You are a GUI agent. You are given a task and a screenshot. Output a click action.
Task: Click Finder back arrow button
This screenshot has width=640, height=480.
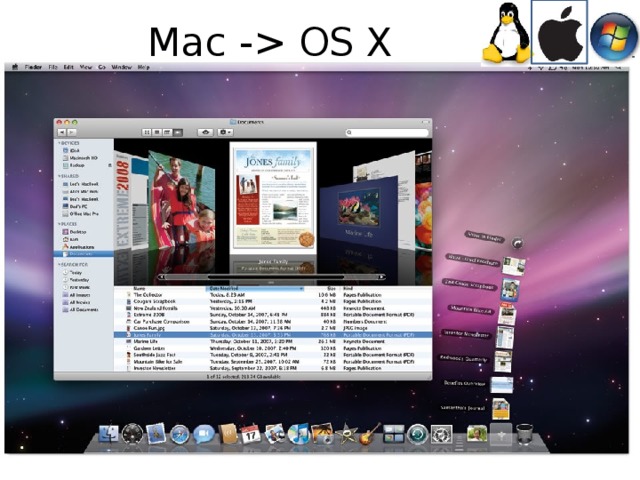pos(62,132)
